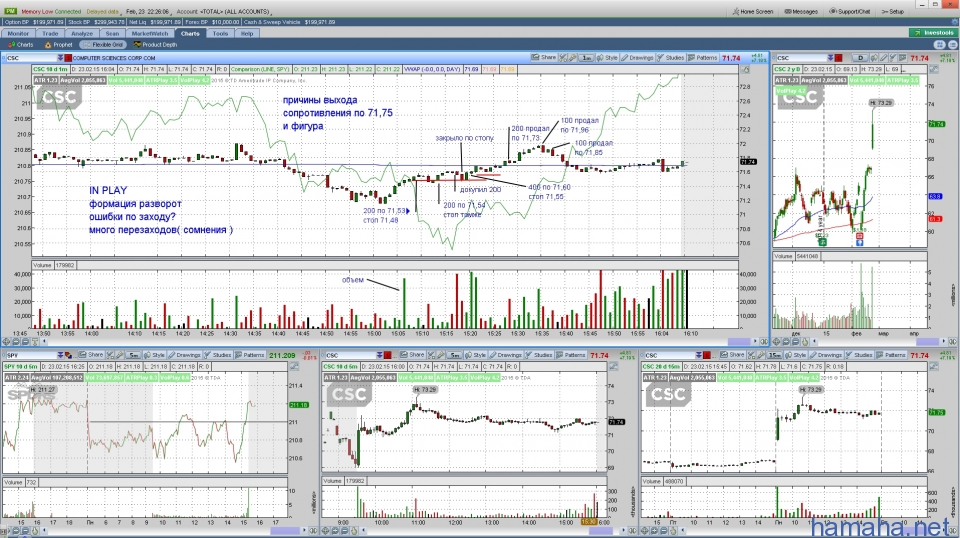
Task: Open main chart Style menu
Action: click(x=607, y=58)
